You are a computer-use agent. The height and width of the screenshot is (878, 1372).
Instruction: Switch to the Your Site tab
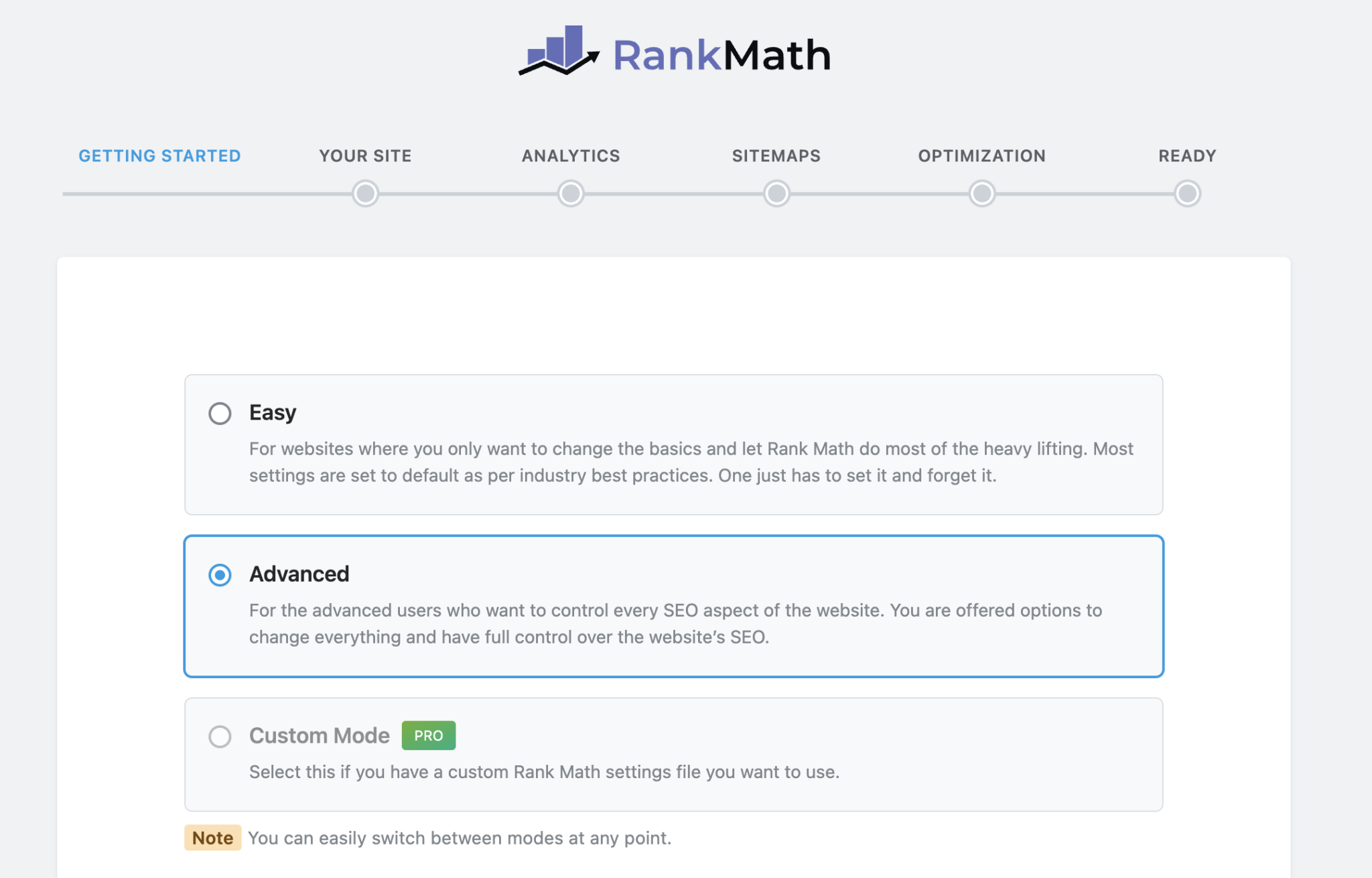tap(365, 155)
